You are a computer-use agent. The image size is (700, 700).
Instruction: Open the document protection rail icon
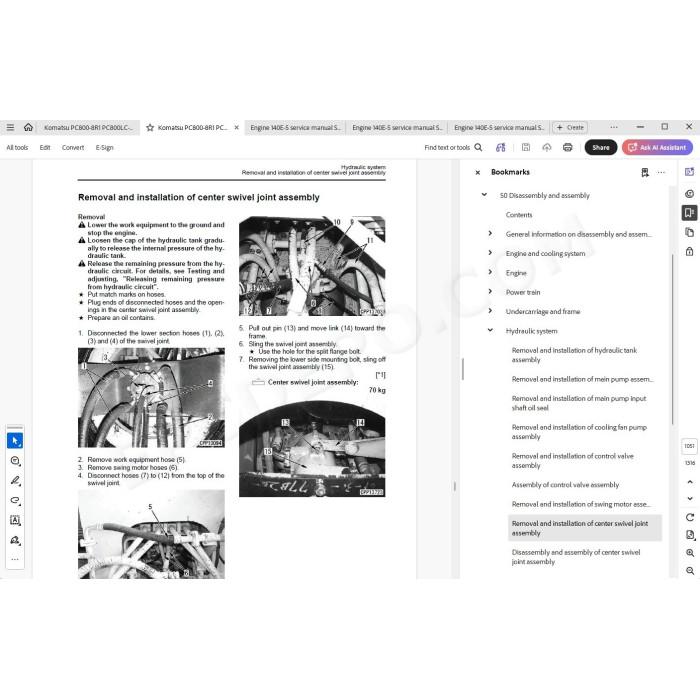click(x=690, y=251)
